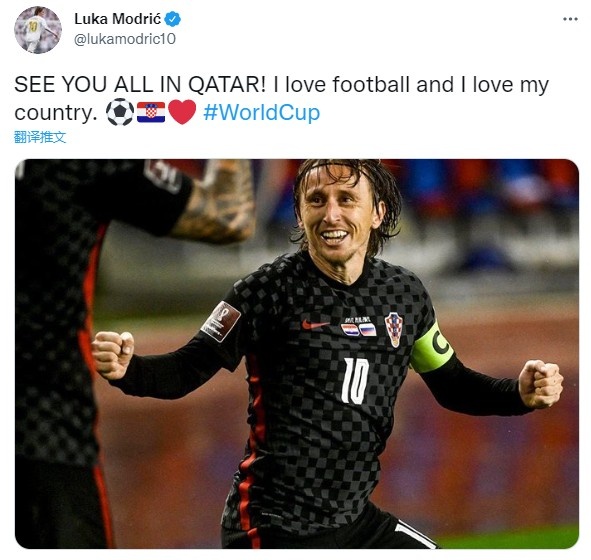Click the Luka Modrić display name
591x560 pixels.
(x=118, y=19)
